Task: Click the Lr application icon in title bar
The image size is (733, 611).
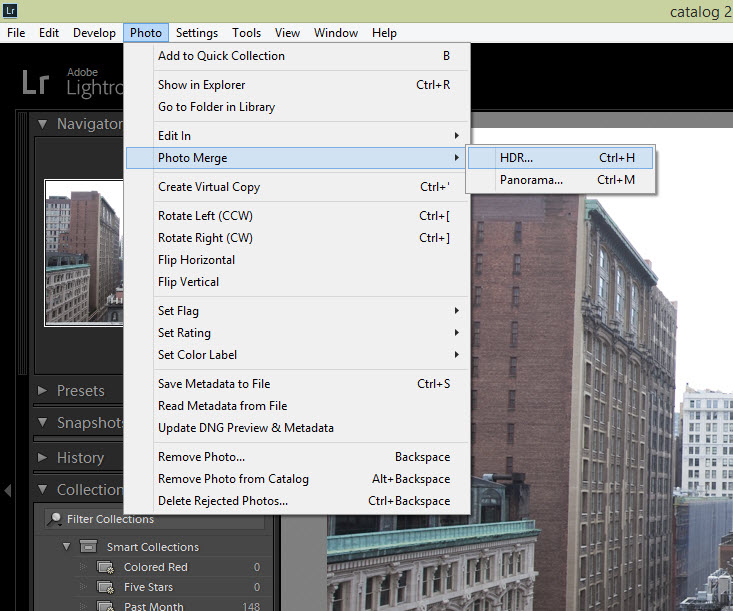Action: click(x=11, y=10)
